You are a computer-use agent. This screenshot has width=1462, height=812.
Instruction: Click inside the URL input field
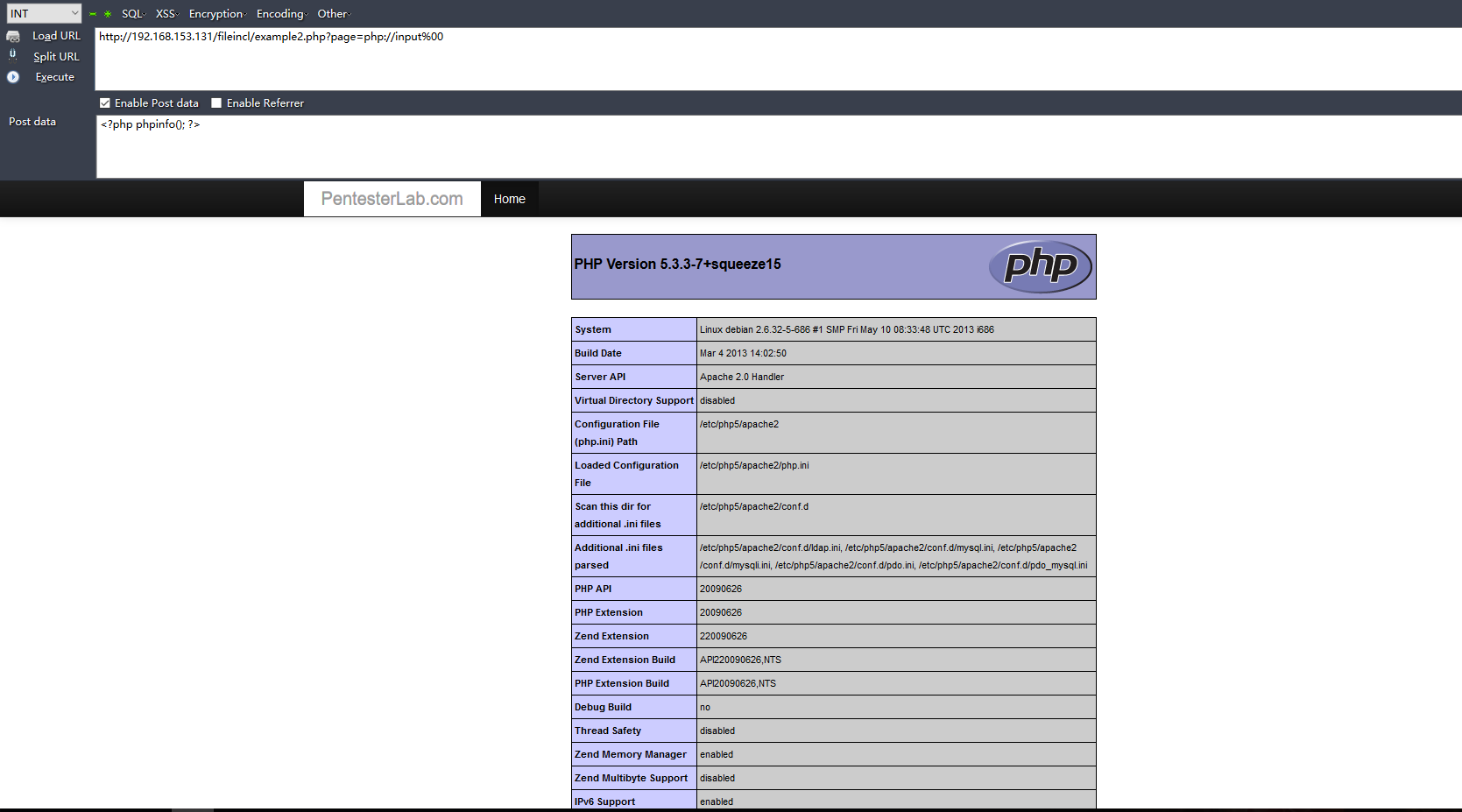point(778,59)
